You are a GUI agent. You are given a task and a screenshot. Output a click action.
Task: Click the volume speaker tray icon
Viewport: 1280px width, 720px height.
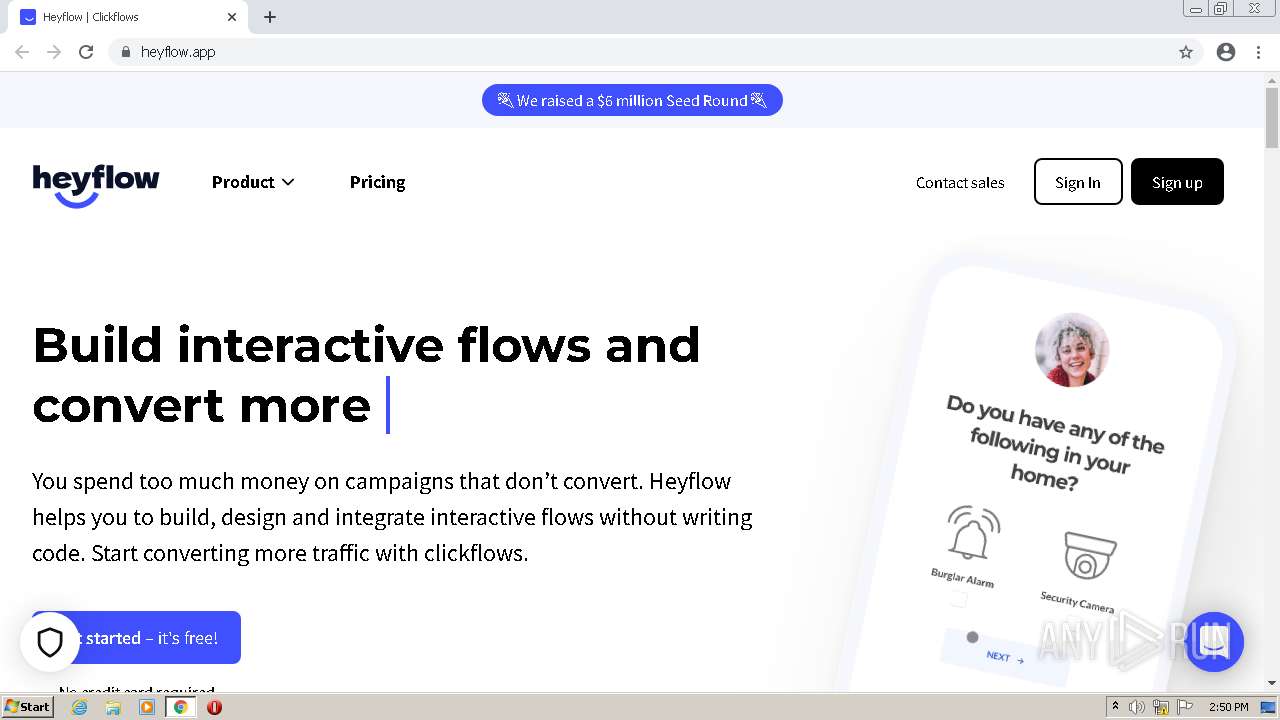tap(1137, 707)
